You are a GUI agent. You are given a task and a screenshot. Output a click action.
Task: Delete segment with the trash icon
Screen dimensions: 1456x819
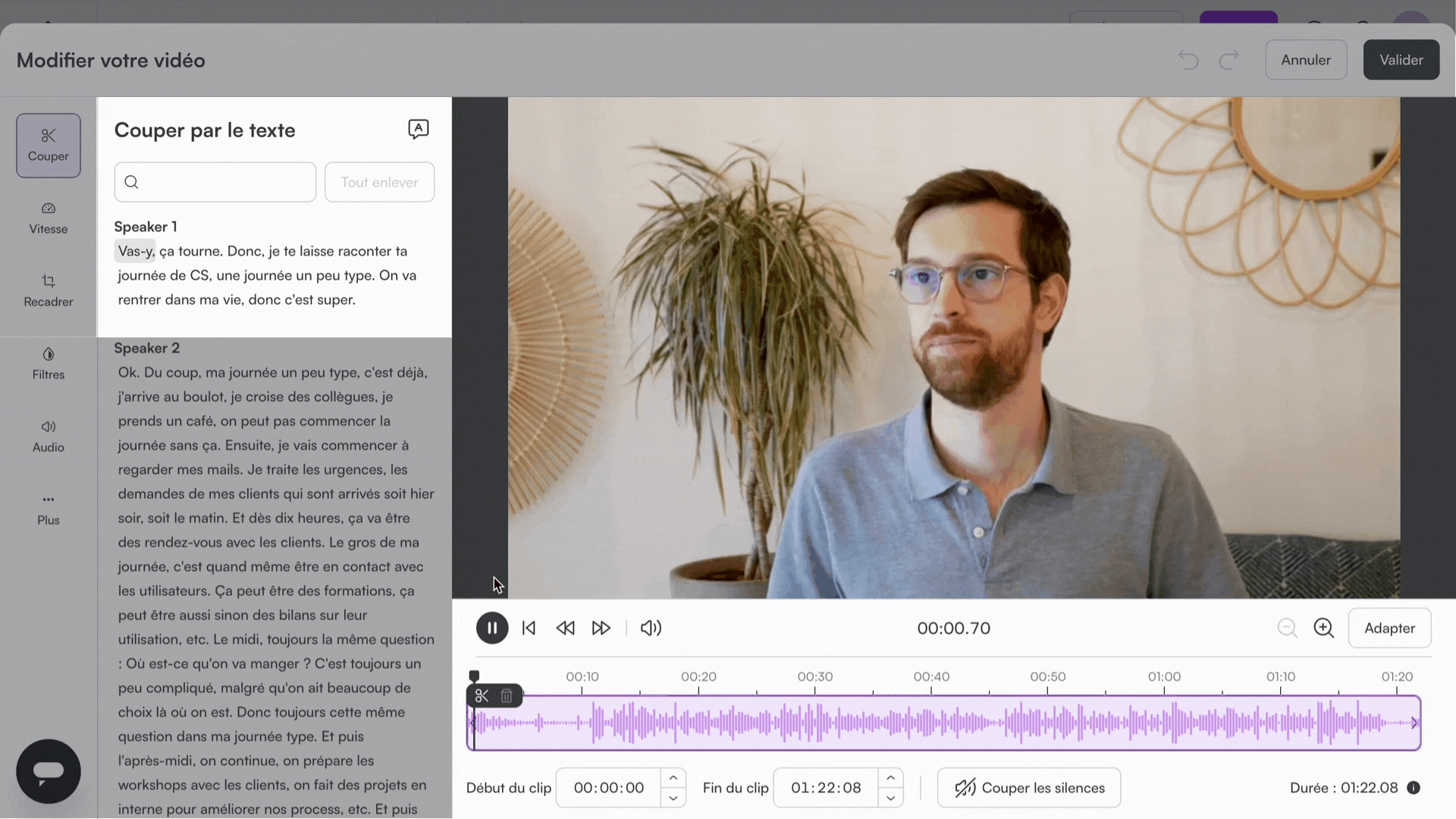507,695
